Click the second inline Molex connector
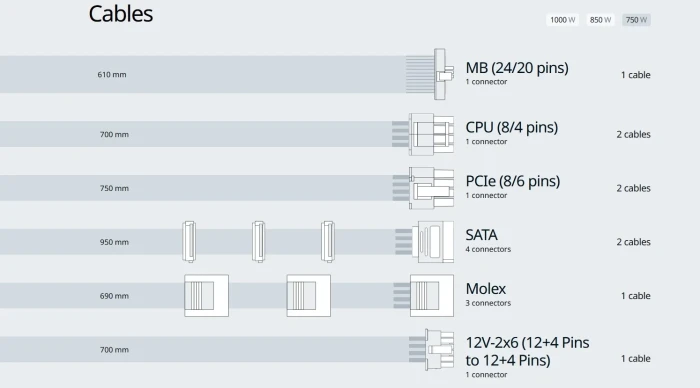Viewport: 700px width, 388px height. click(308, 296)
